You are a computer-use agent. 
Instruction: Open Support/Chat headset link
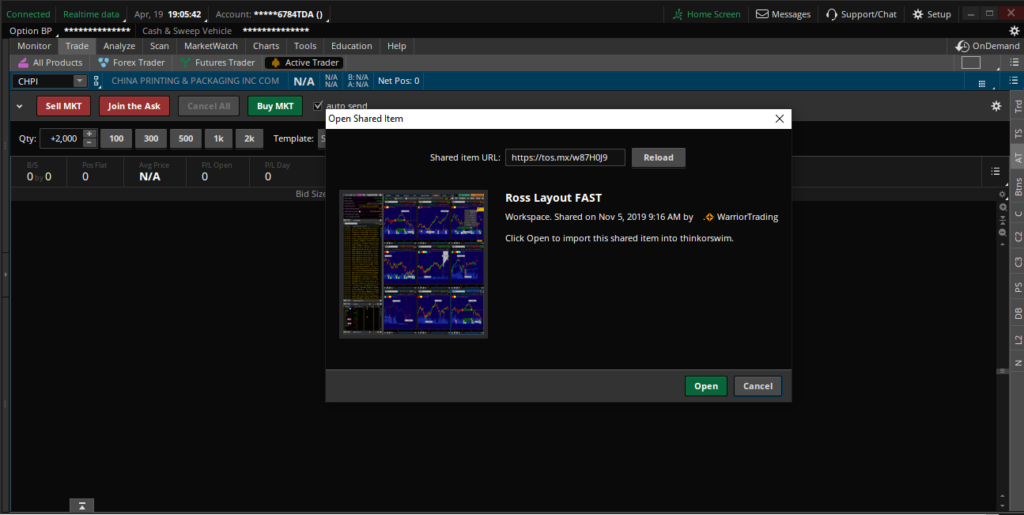[861, 14]
